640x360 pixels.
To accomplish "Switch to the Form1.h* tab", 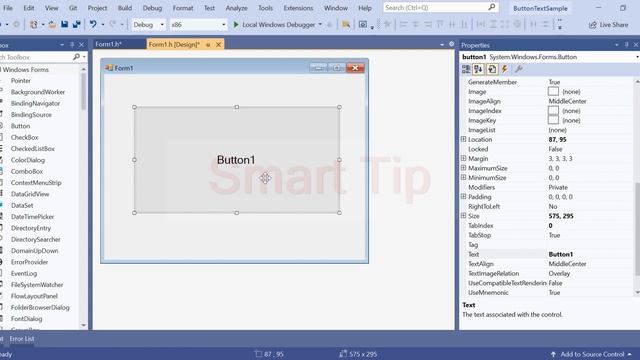I will [x=109, y=44].
